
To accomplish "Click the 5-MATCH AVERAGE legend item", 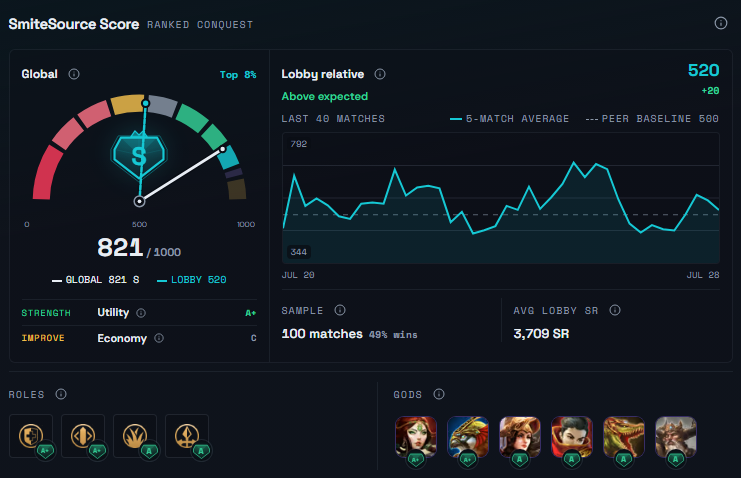I will pos(509,119).
